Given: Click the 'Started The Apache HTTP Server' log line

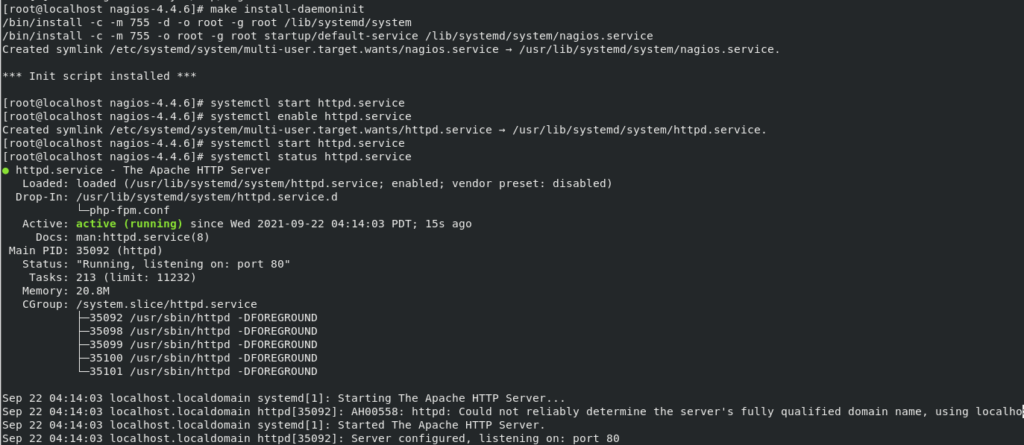Looking at the screenshot, I should [274, 425].
